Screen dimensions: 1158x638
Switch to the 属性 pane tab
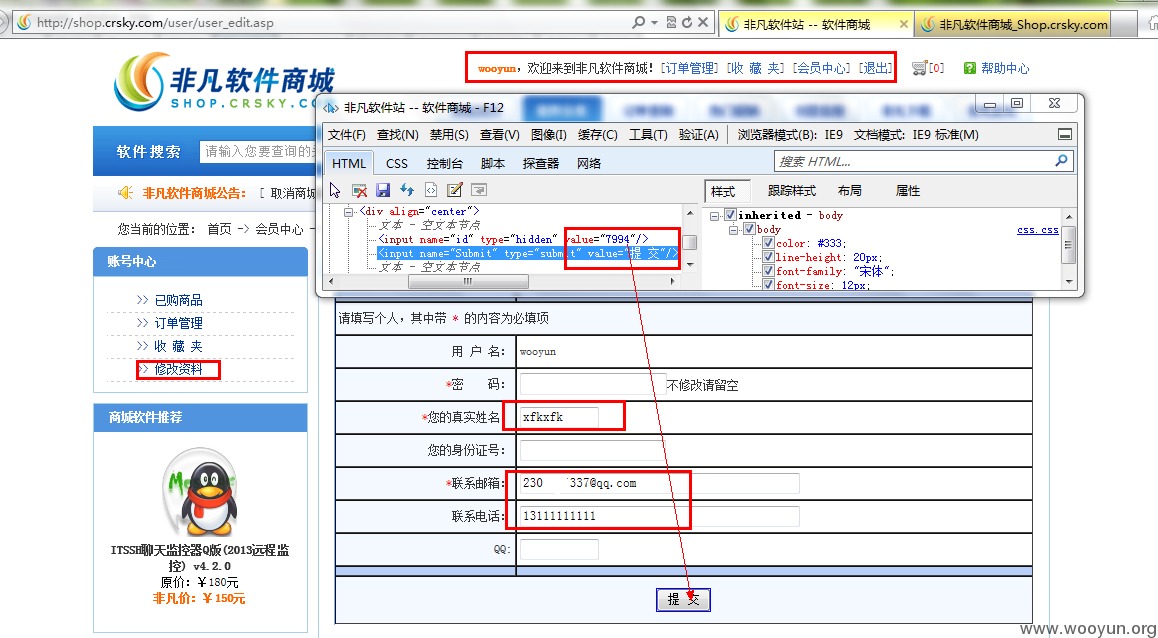908,191
